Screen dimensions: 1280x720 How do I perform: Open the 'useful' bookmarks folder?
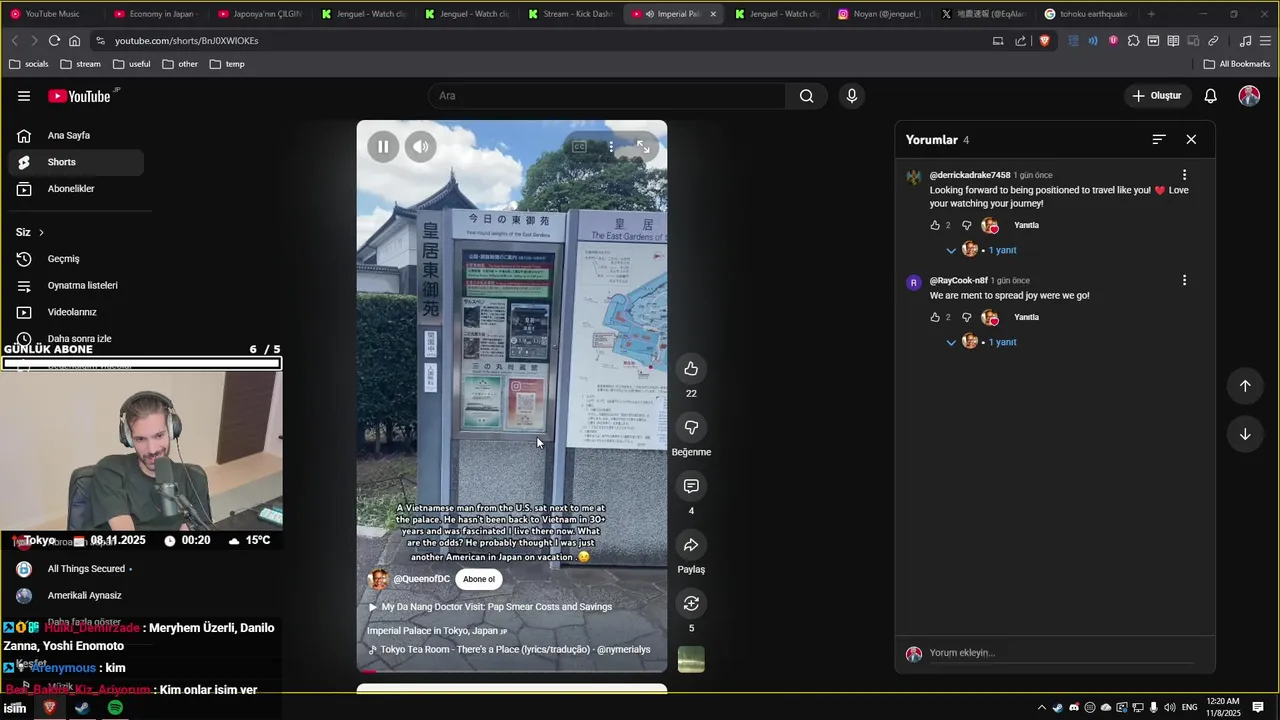point(132,64)
